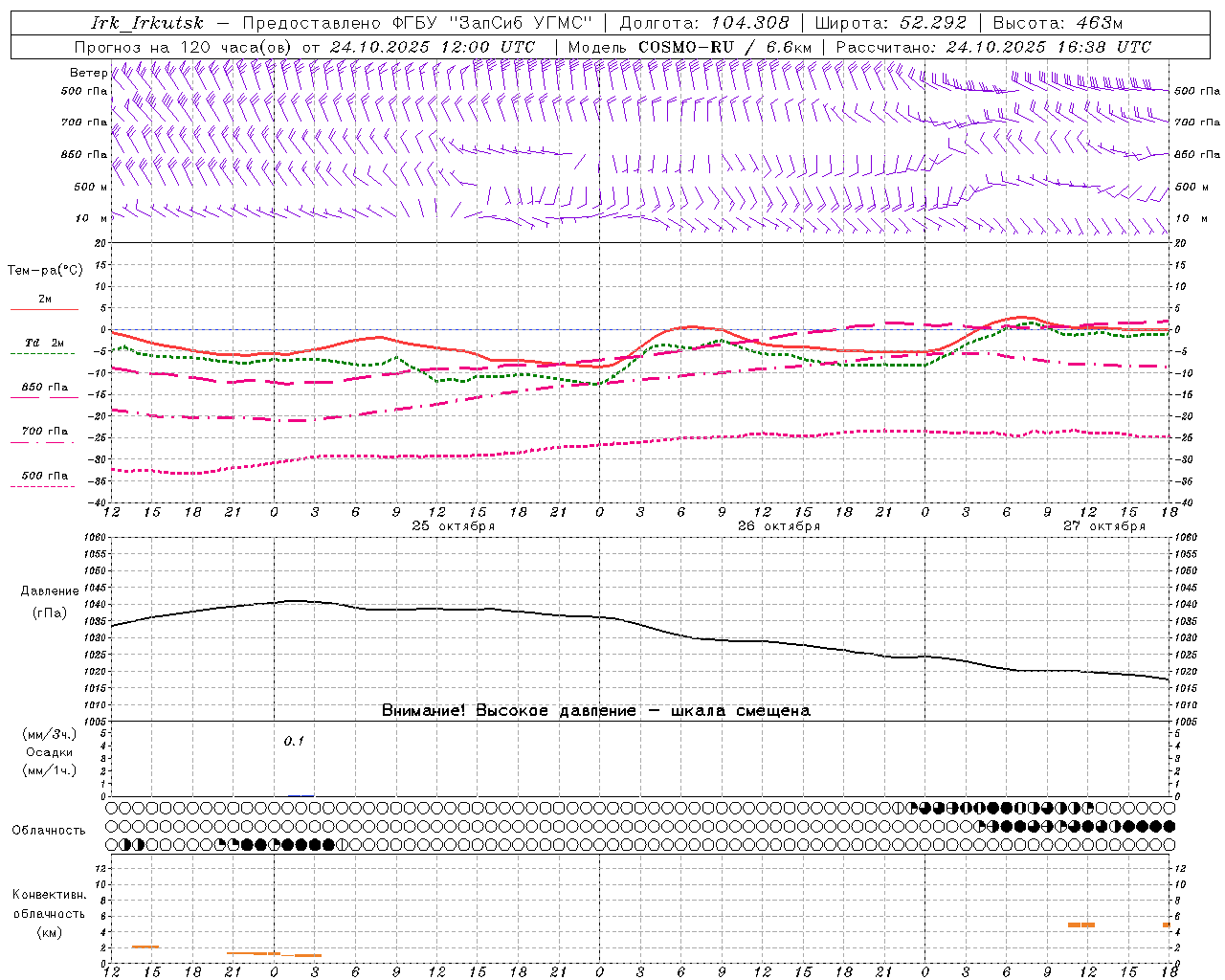The image size is (1225, 980).
Task: Select the longitude value Долгота: 104.308
Action: [x=704, y=23]
